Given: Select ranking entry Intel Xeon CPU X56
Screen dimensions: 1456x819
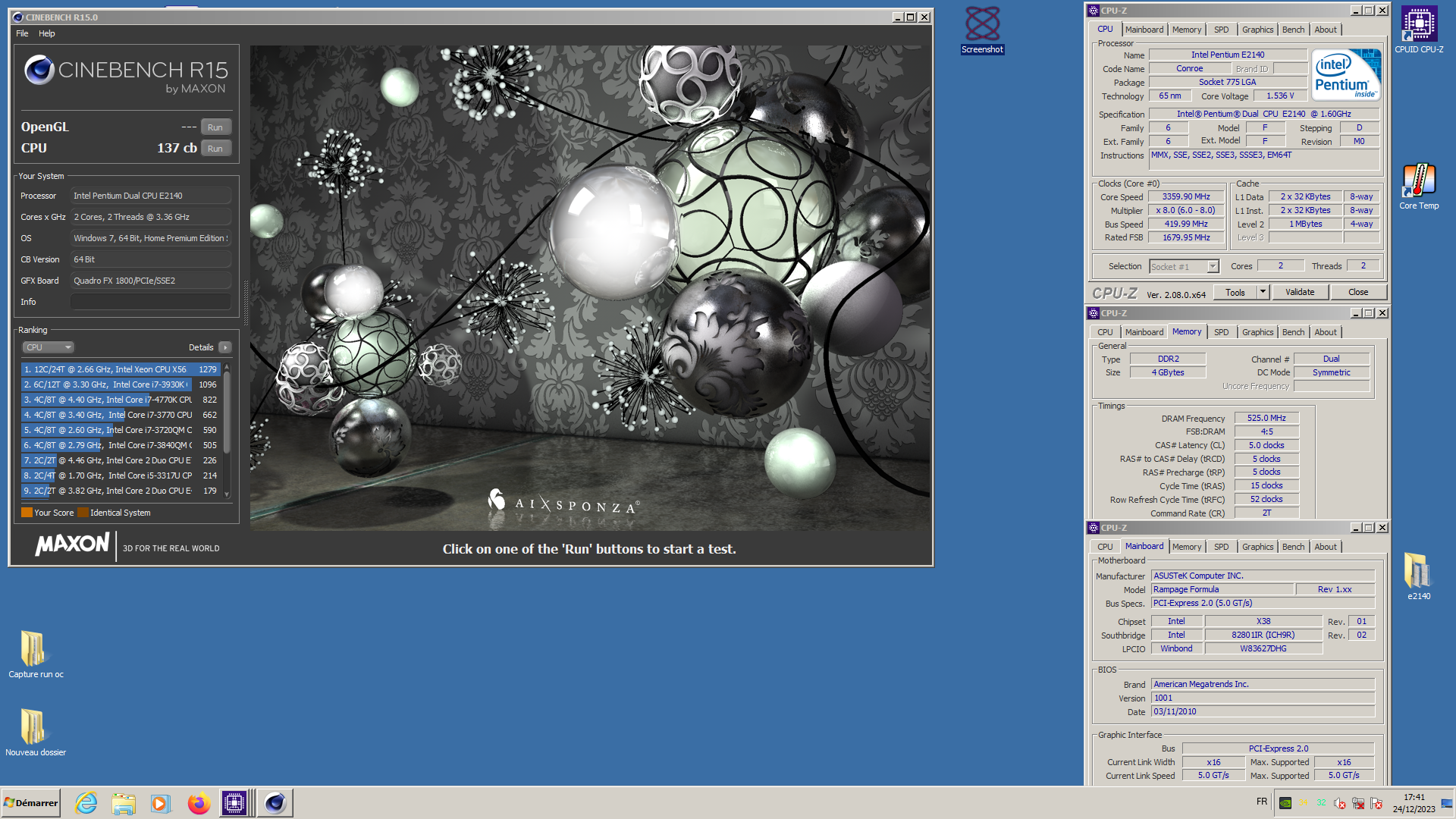Looking at the screenshot, I should (x=120, y=369).
